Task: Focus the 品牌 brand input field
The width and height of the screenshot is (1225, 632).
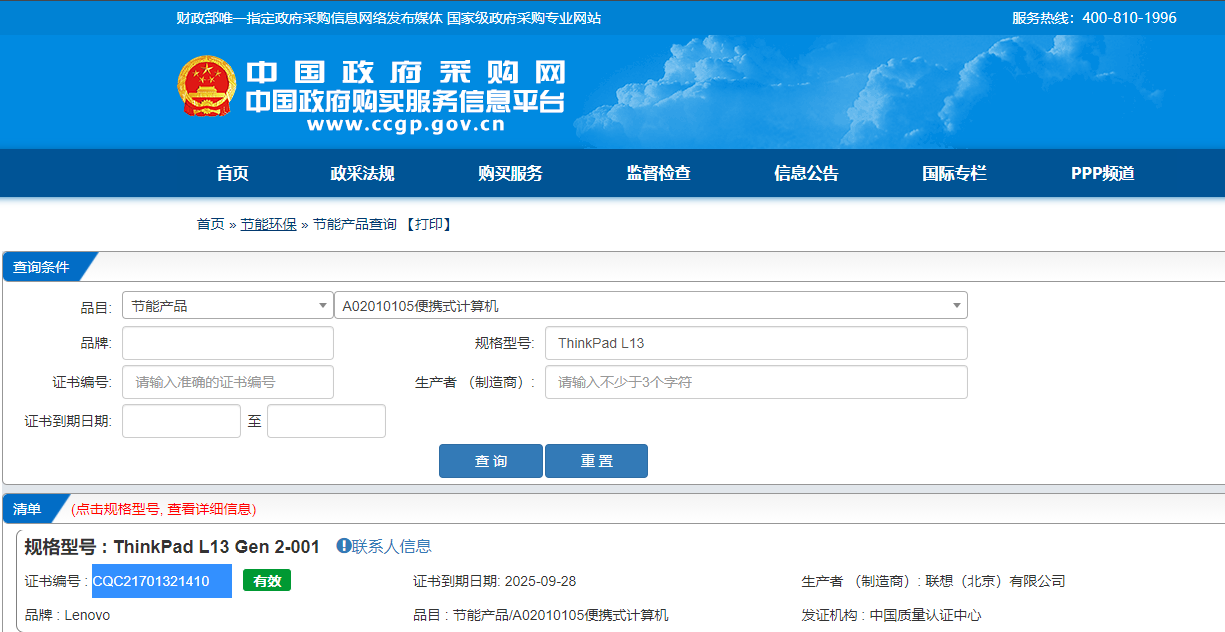Action: click(x=228, y=343)
